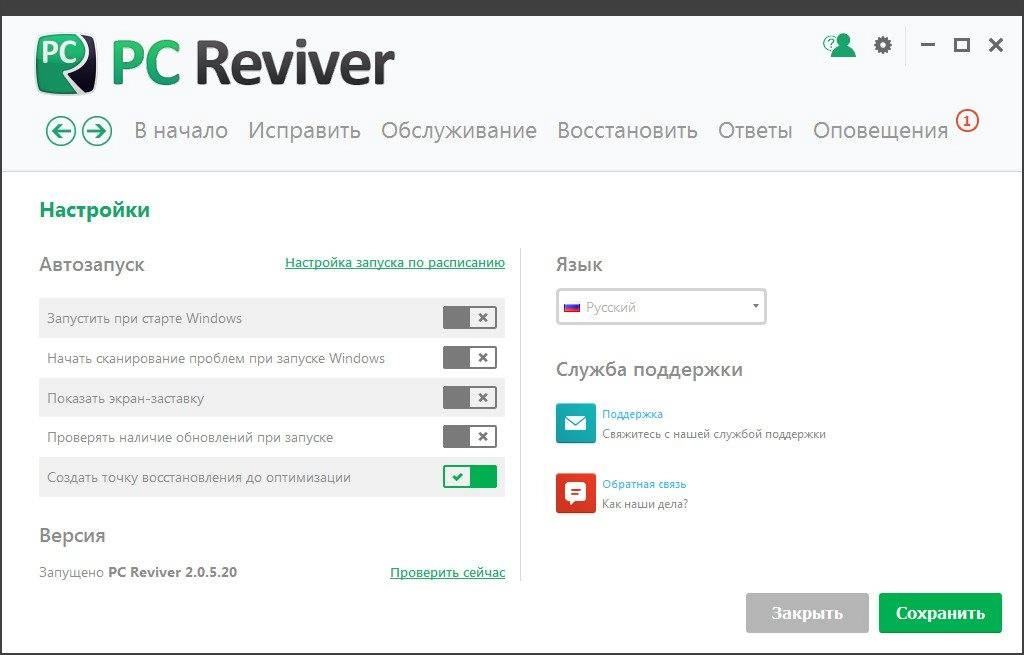The height and width of the screenshot is (655, 1024).
Task: Maximize the PC Reviver window
Action: click(x=961, y=45)
